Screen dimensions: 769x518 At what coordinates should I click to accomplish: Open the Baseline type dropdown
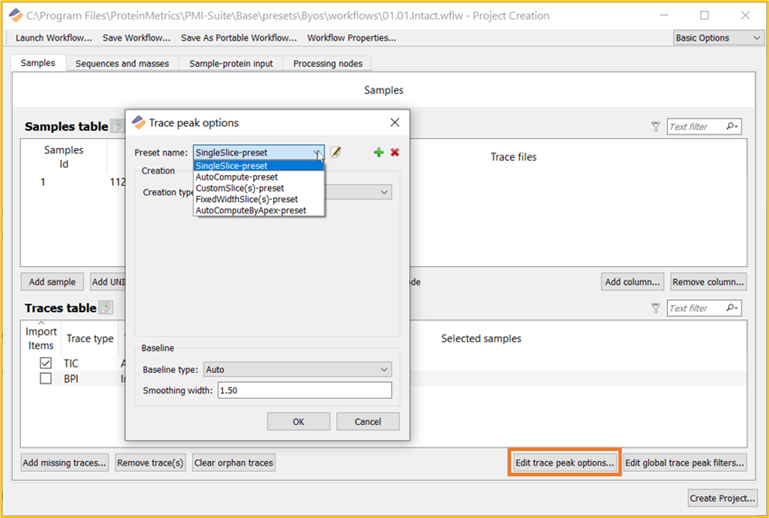(297, 369)
